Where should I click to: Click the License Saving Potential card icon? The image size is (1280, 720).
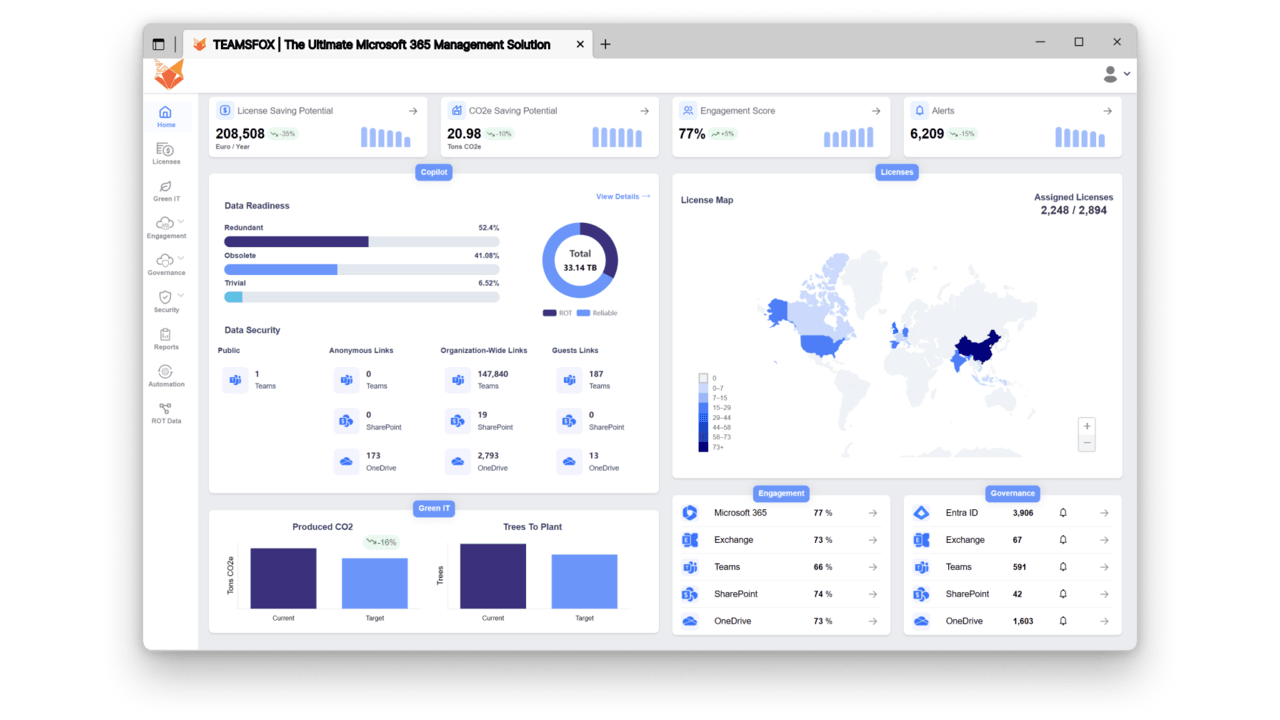[x=225, y=111]
